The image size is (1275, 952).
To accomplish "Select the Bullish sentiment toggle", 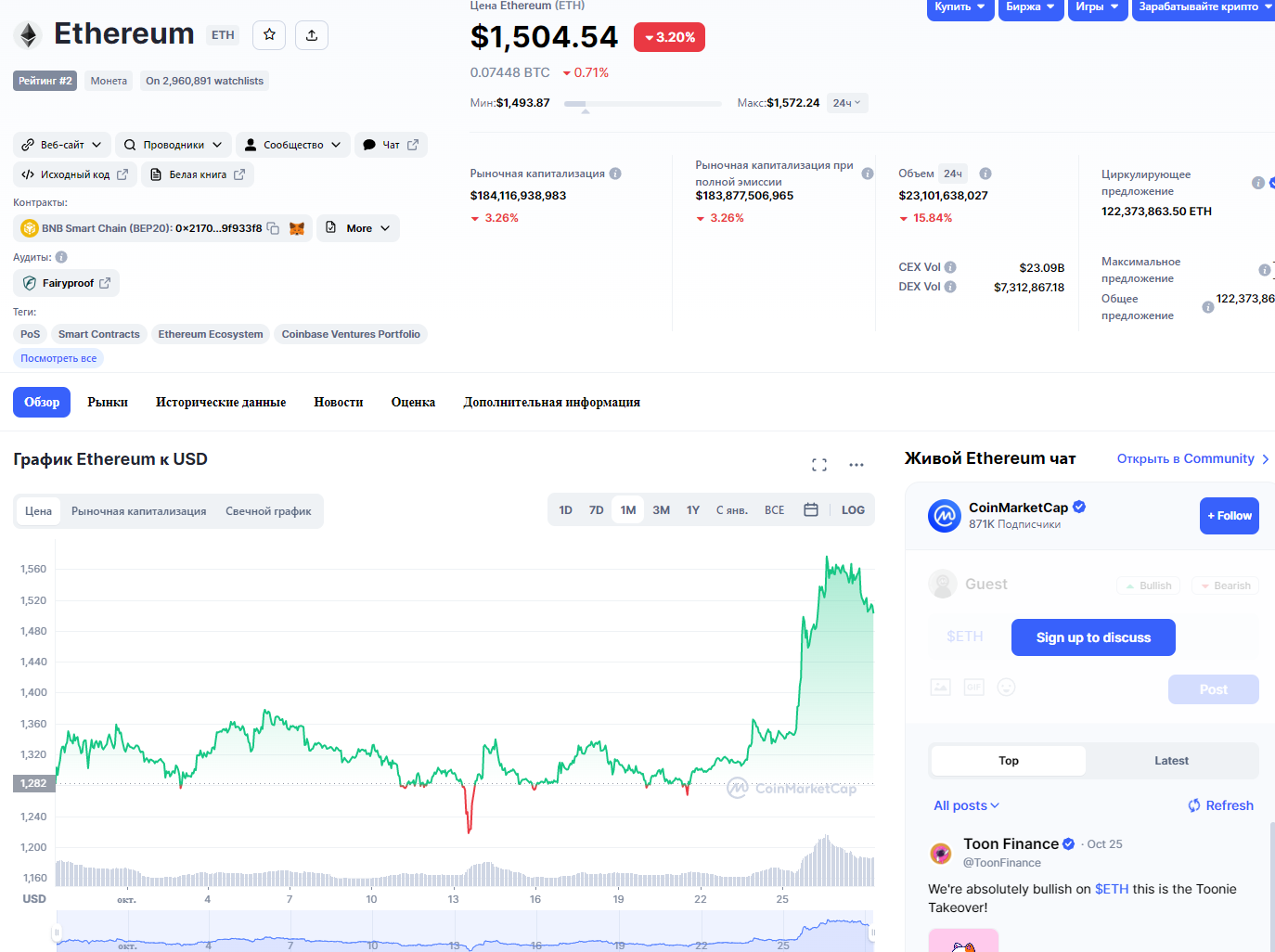I will (1148, 585).
